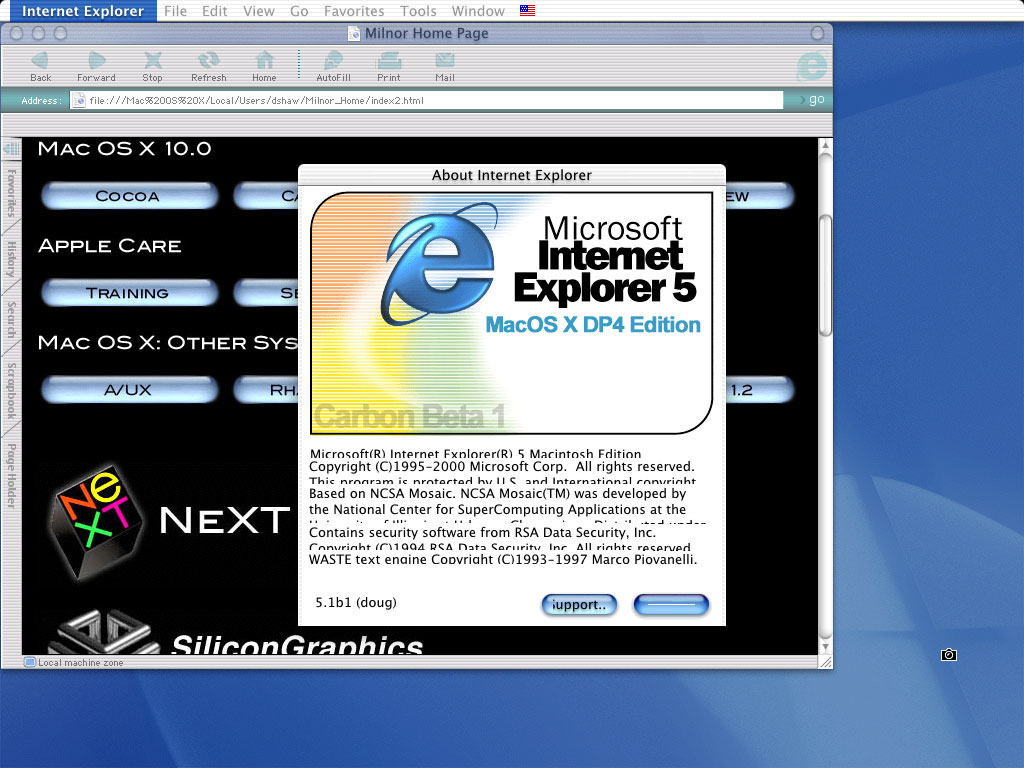Click the 'Apple Care' heading

tap(110, 246)
